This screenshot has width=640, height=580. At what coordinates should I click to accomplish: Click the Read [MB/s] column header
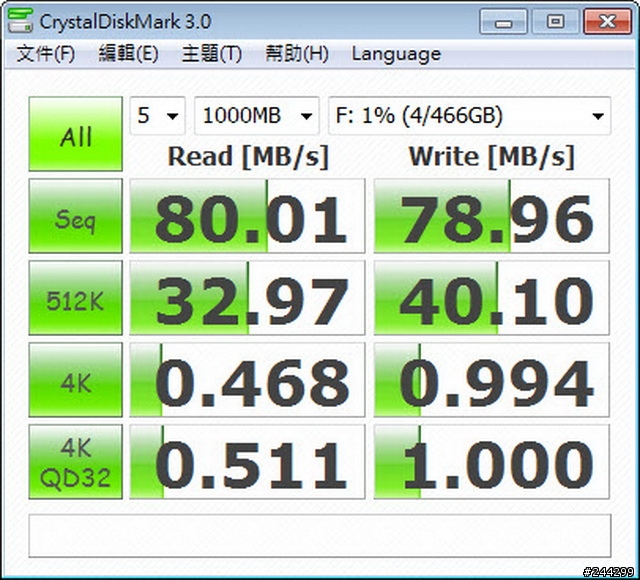pyautogui.click(x=248, y=157)
